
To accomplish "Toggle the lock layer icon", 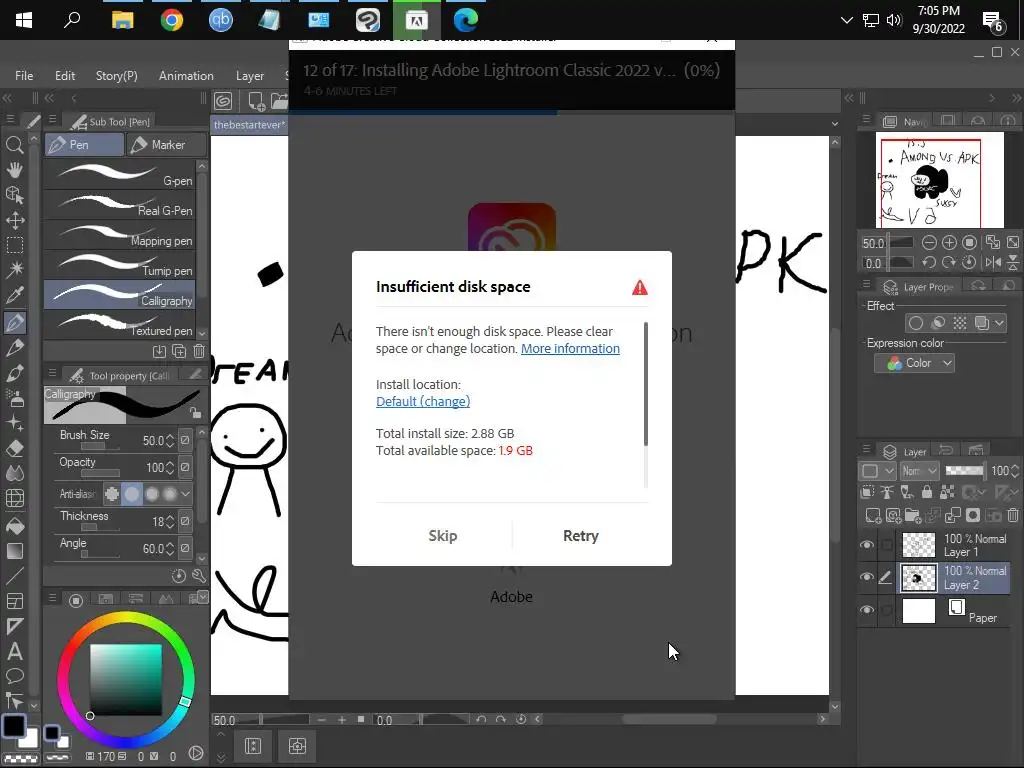I will coord(927,492).
